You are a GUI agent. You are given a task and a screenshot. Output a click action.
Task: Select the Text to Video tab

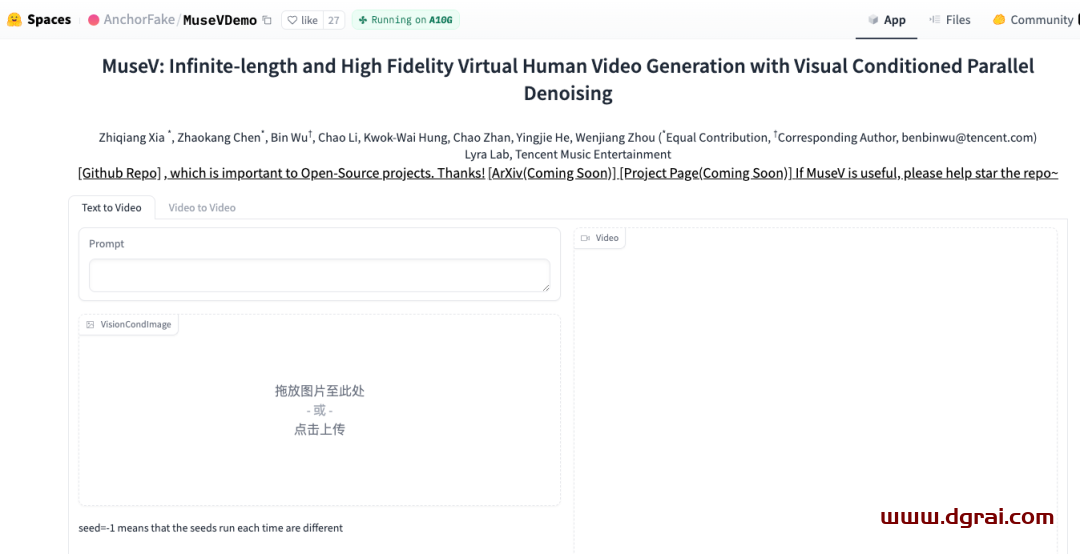tap(112, 207)
